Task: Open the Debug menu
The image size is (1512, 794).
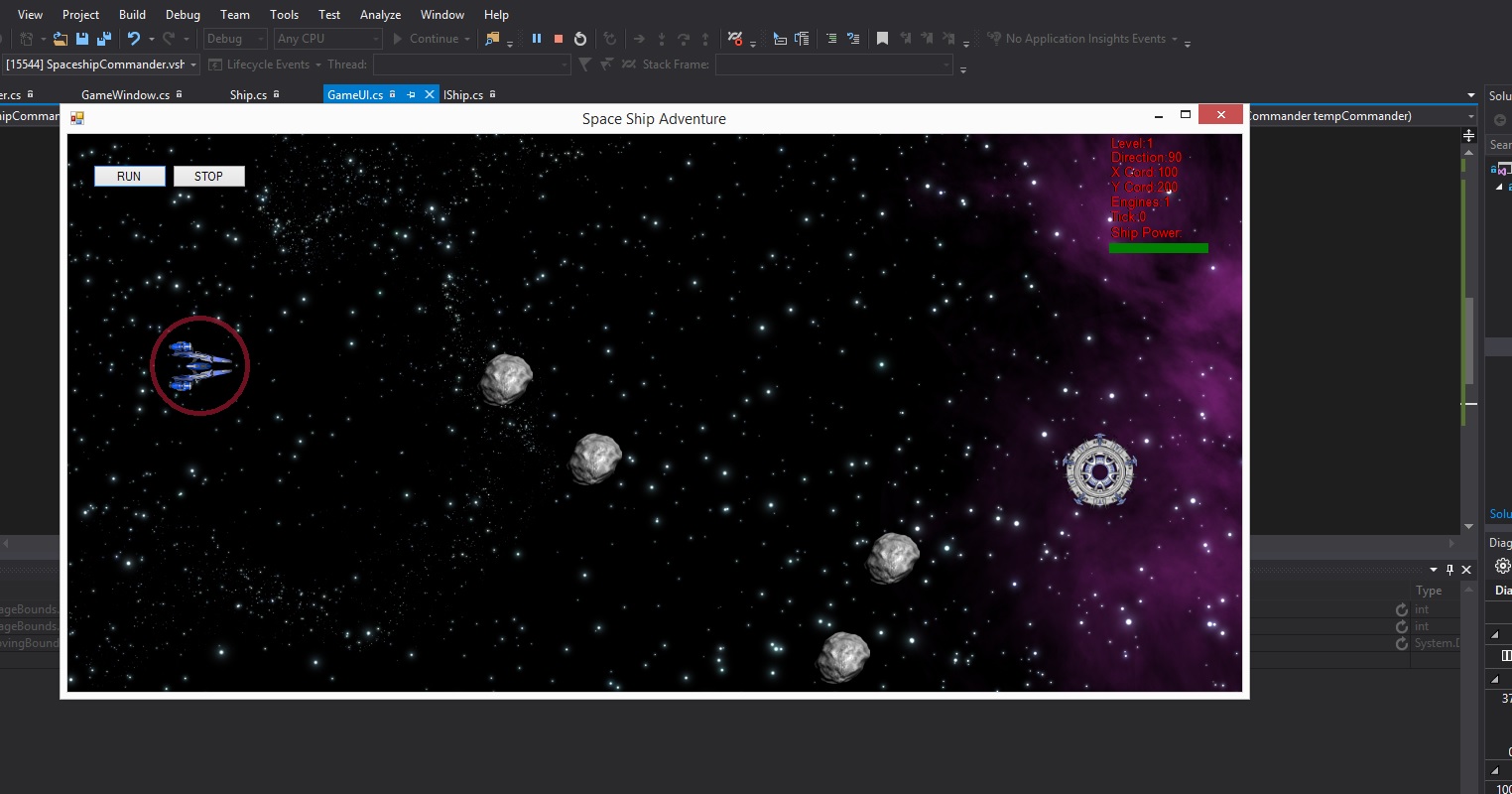Action: pyautogui.click(x=183, y=14)
